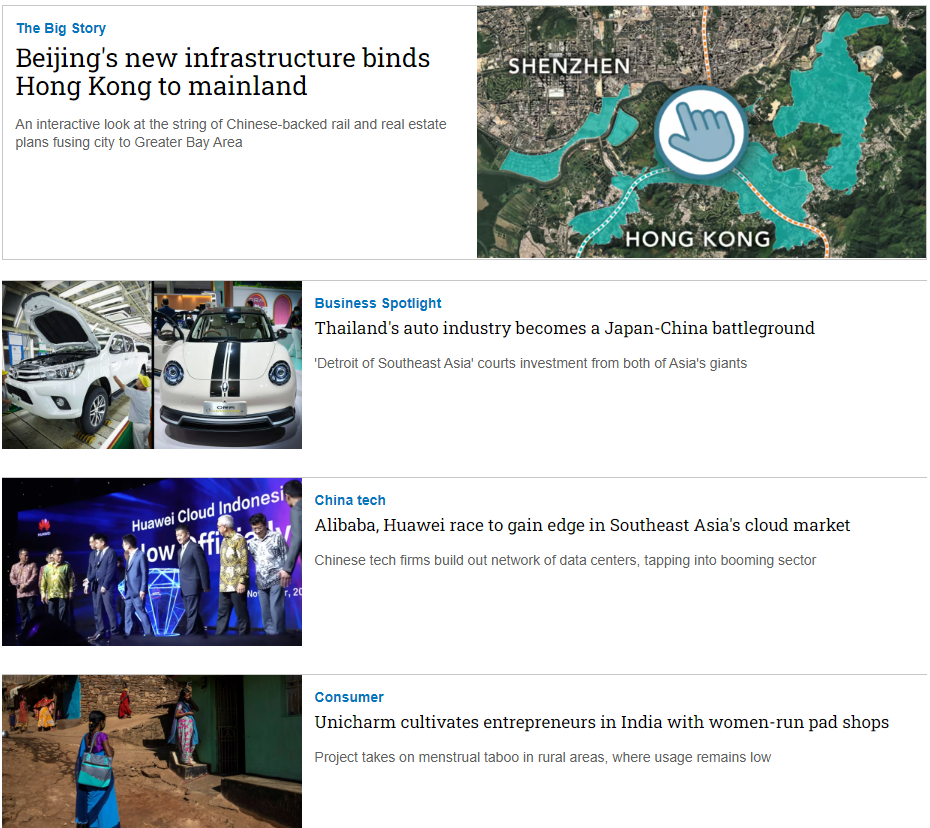Click the Chinese tech firms data centers summary
The image size is (930, 828).
(565, 560)
